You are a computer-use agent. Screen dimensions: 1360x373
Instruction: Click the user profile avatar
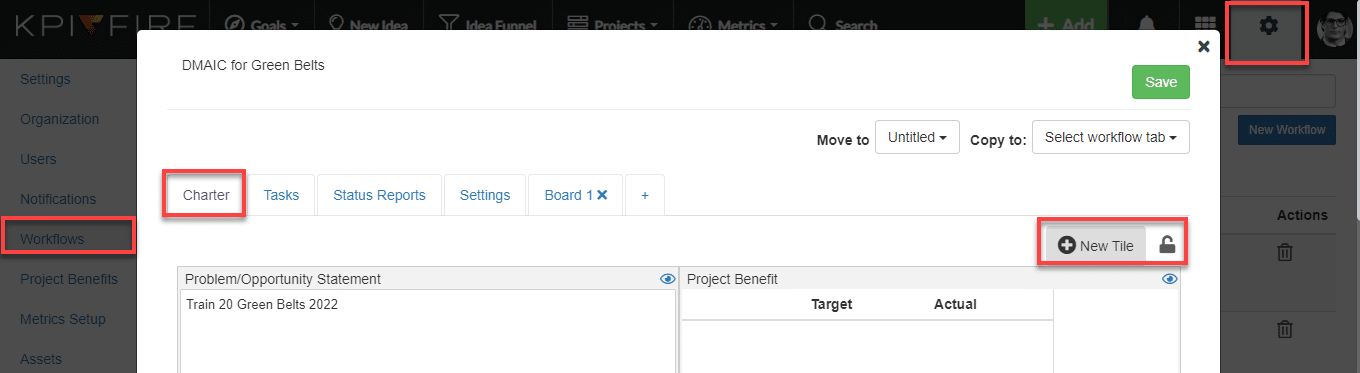pos(1337,28)
